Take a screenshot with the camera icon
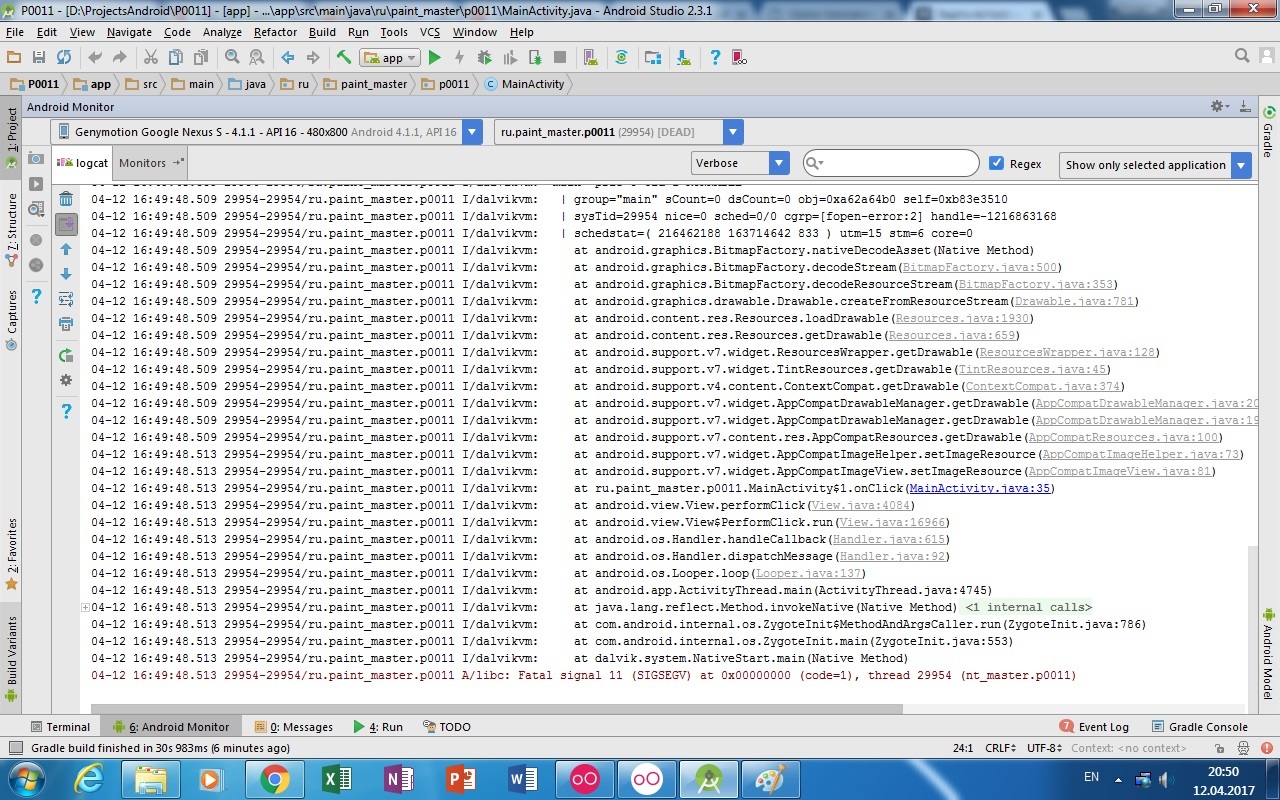1280x800 pixels. pos(36,159)
